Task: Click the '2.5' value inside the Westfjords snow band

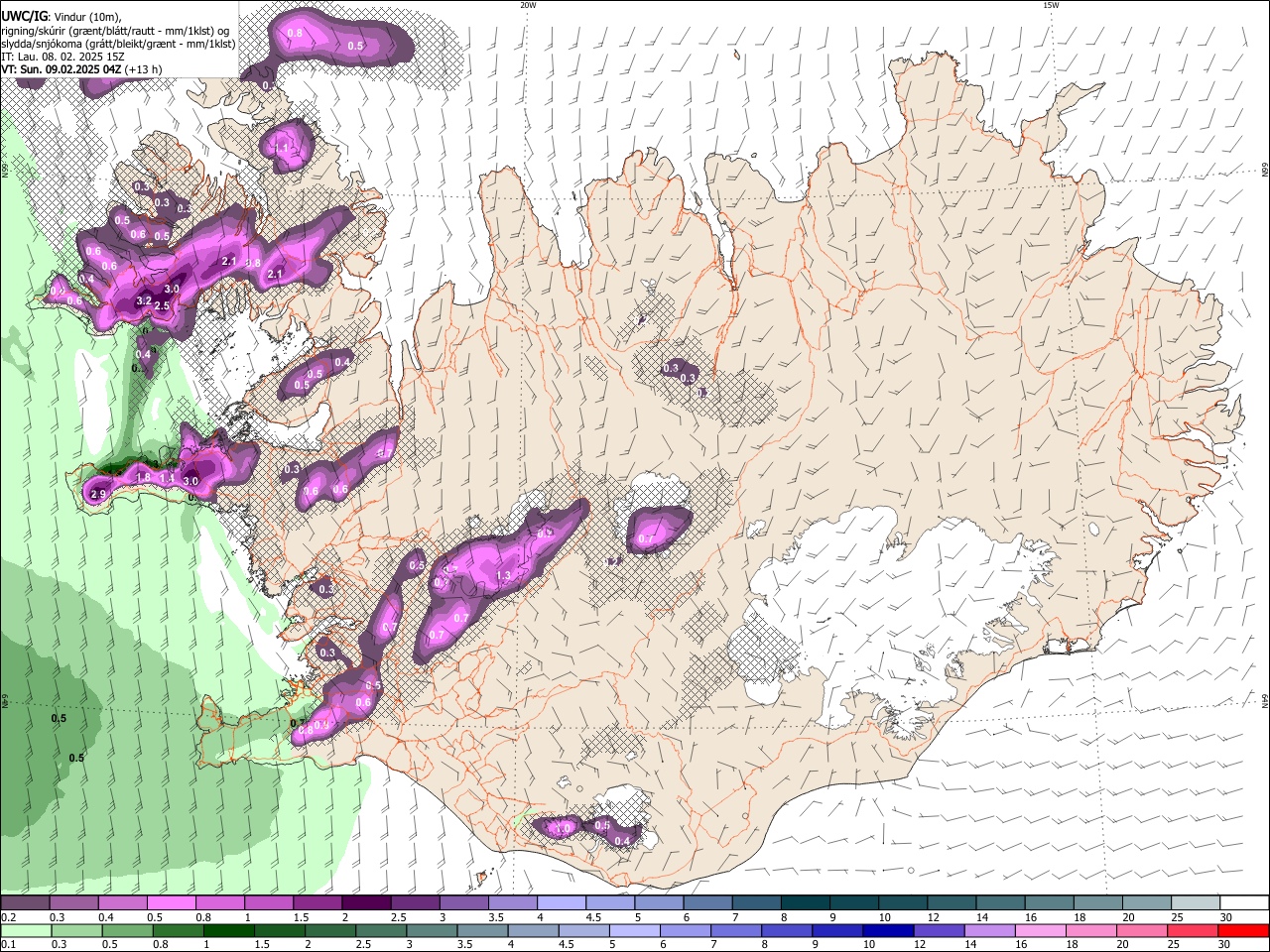Action: tap(162, 306)
